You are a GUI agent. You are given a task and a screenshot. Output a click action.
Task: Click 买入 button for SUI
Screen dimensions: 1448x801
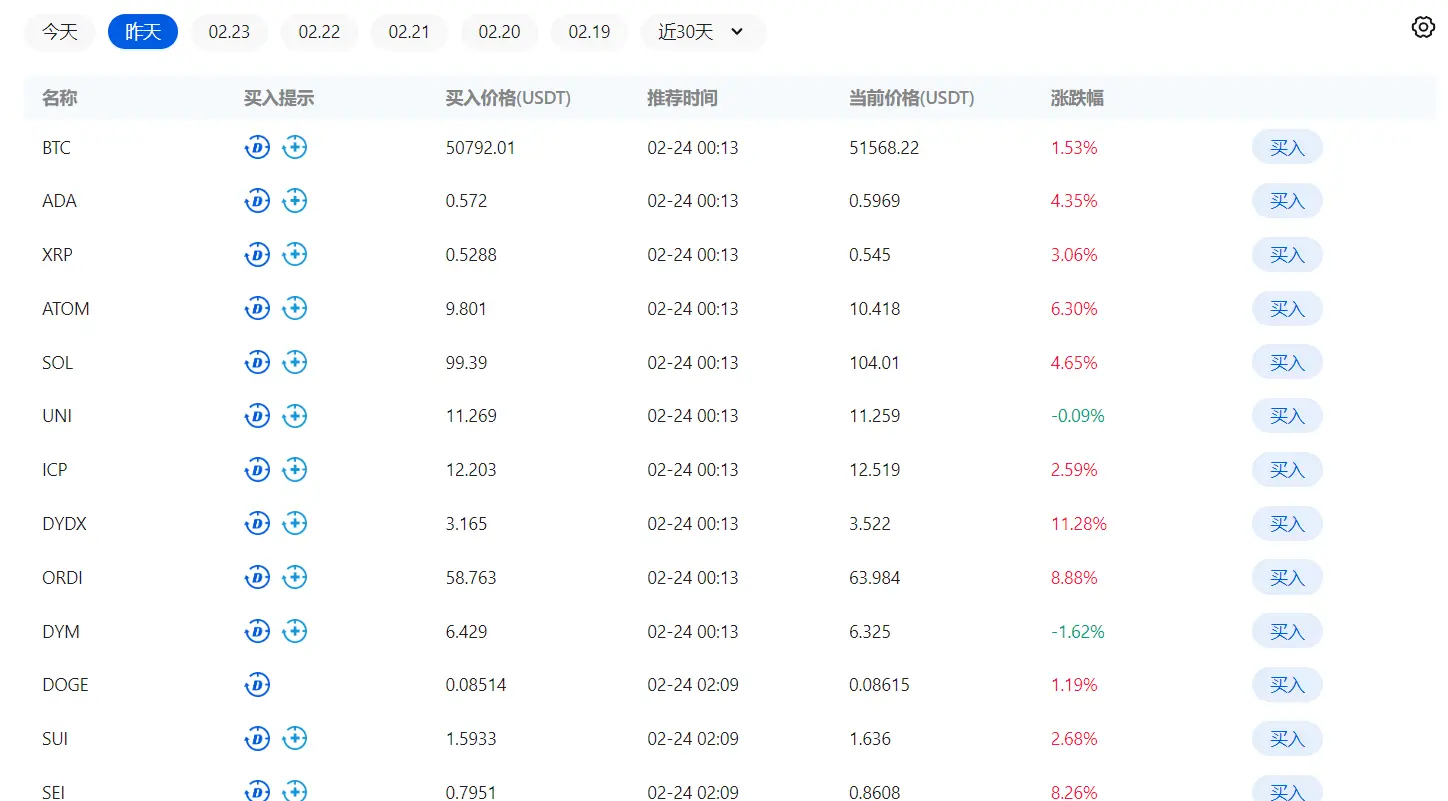pos(1287,739)
